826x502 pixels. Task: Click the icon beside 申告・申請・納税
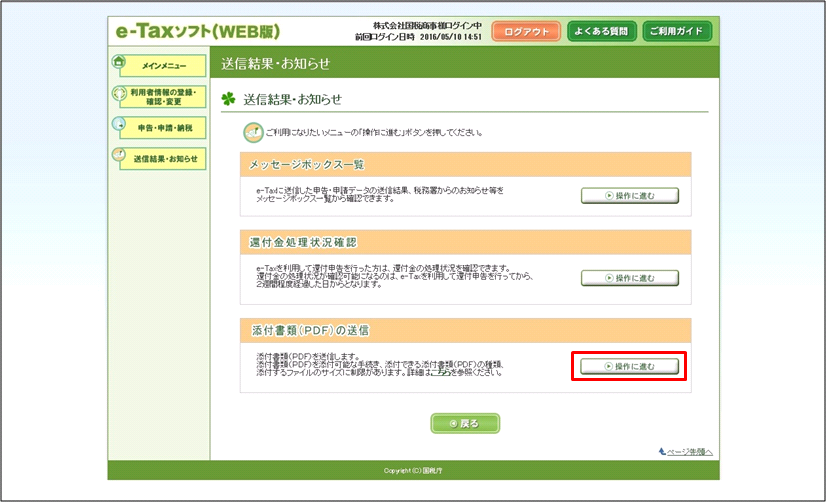[x=119, y=124]
